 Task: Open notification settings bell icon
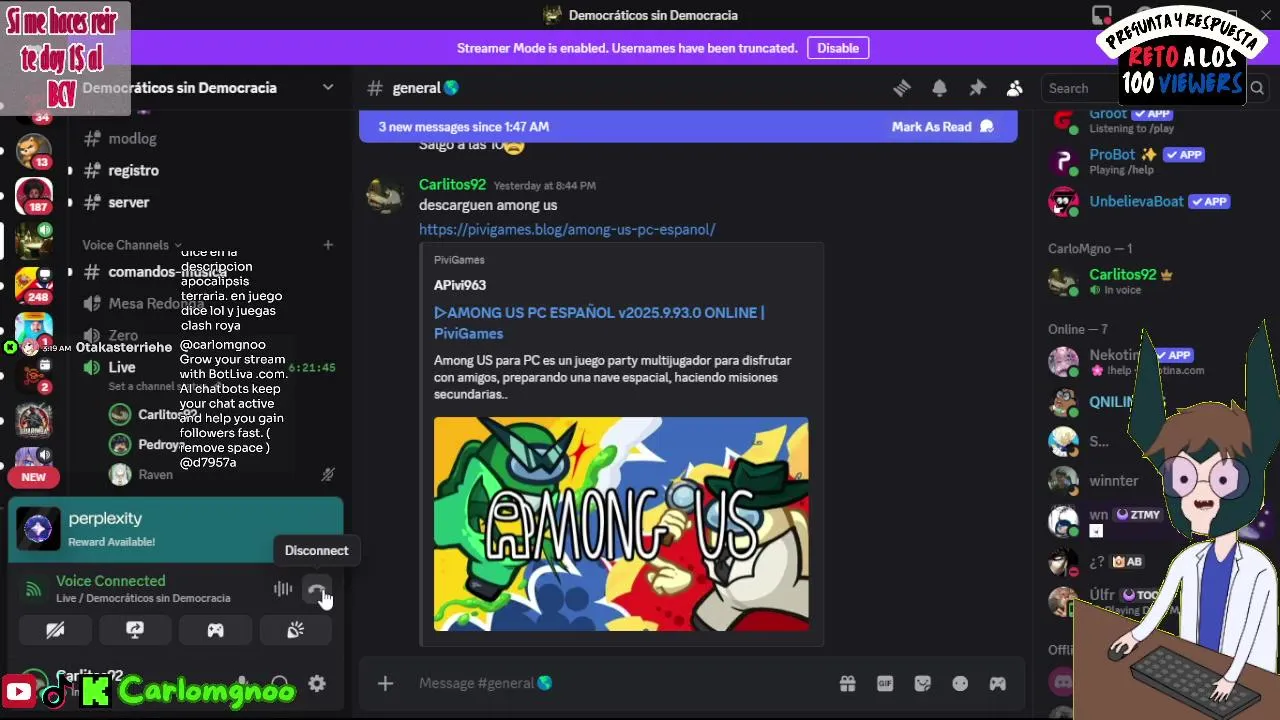click(x=939, y=88)
